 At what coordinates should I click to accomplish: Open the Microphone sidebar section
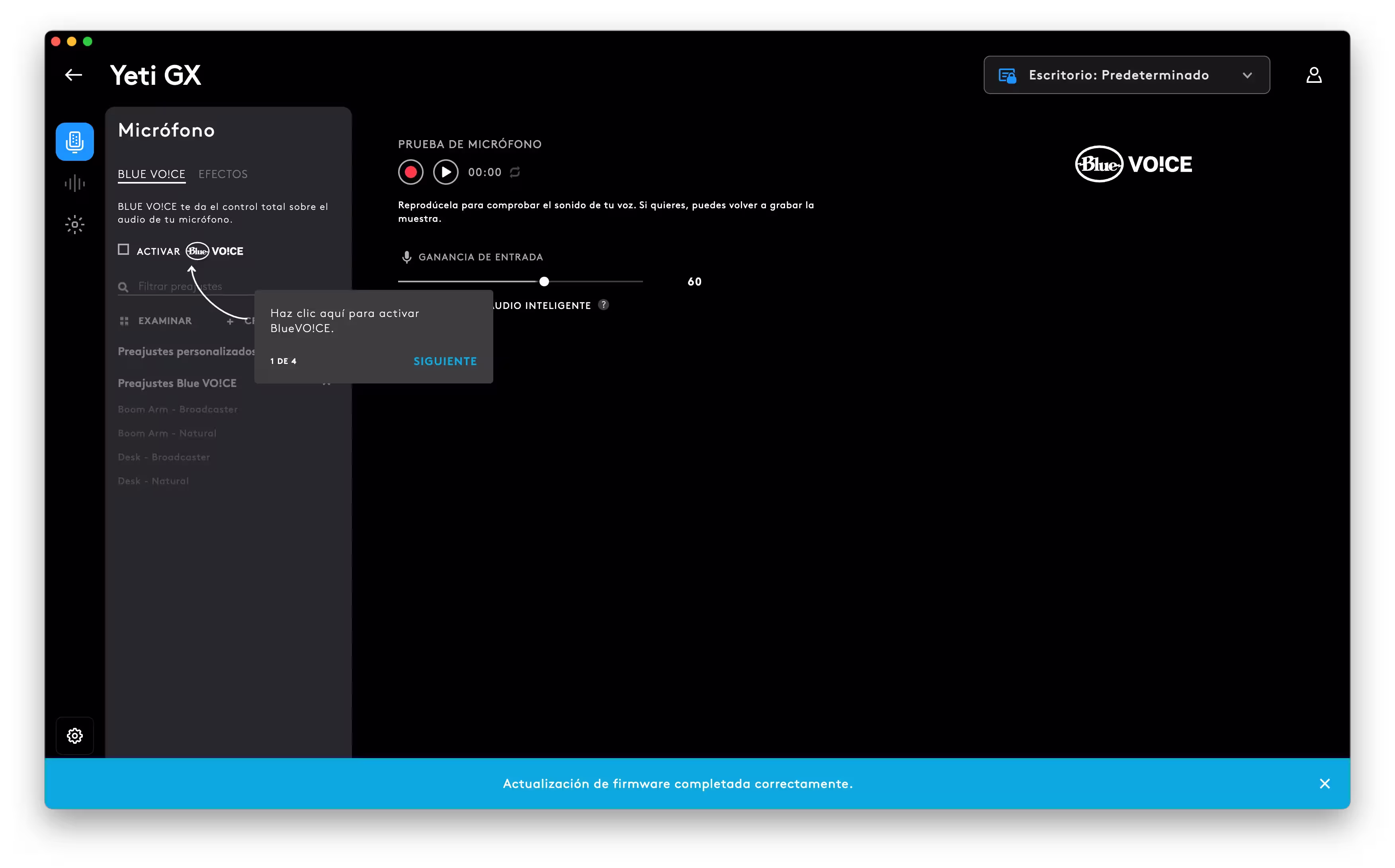(74, 142)
